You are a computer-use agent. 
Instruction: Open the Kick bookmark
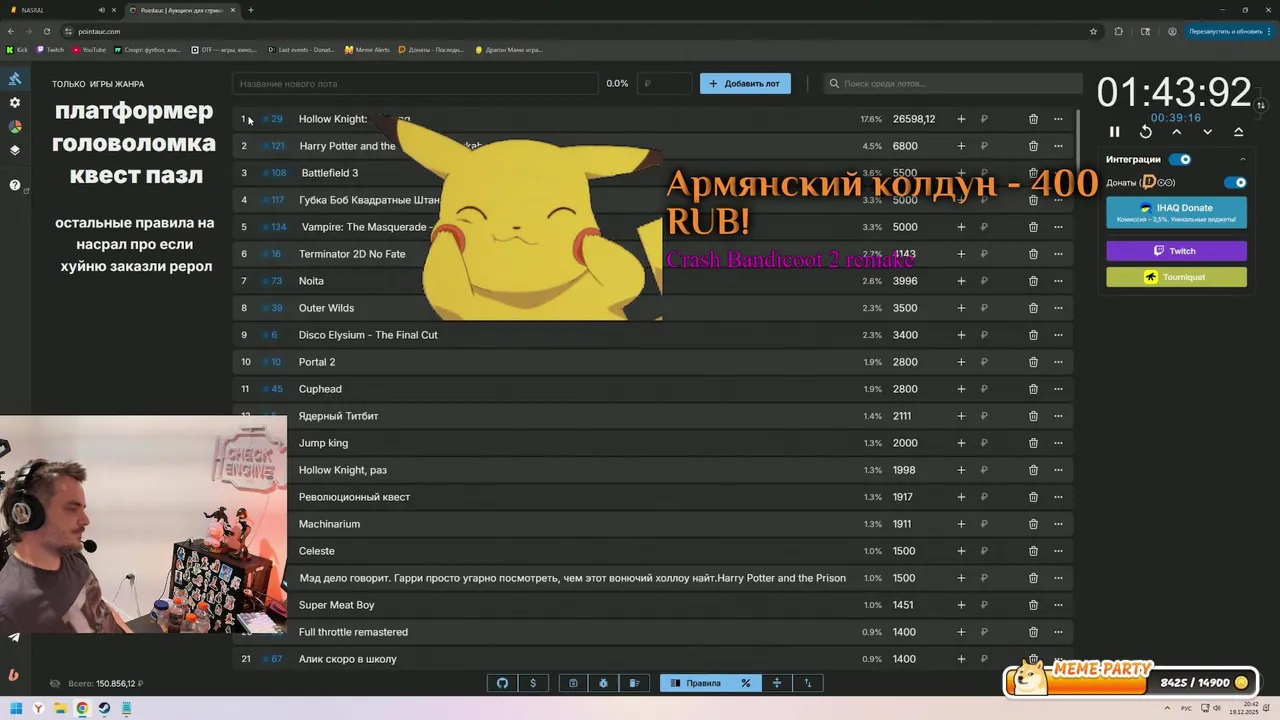[x=17, y=49]
